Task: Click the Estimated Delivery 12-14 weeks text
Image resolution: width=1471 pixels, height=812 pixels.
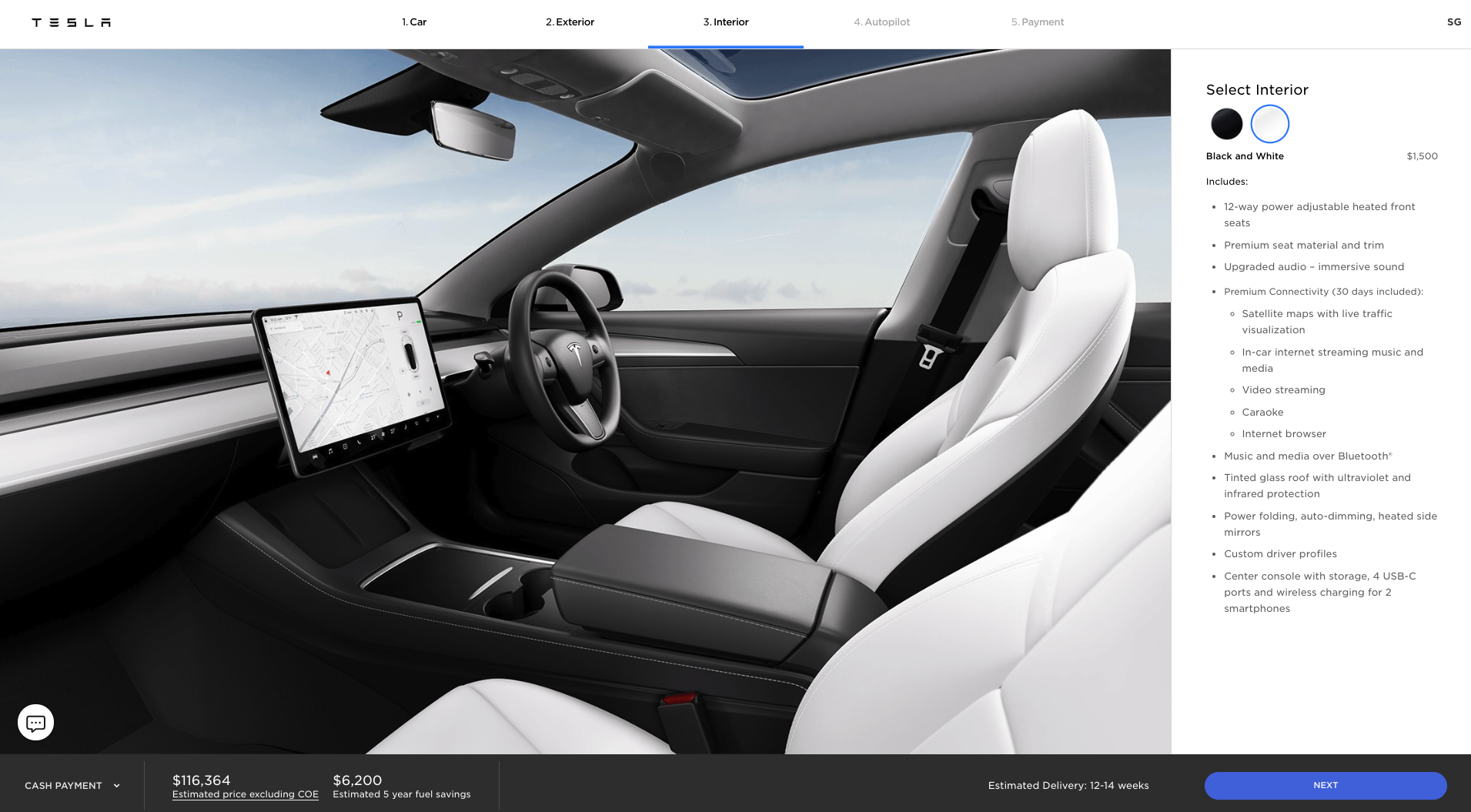Action: tap(1068, 786)
